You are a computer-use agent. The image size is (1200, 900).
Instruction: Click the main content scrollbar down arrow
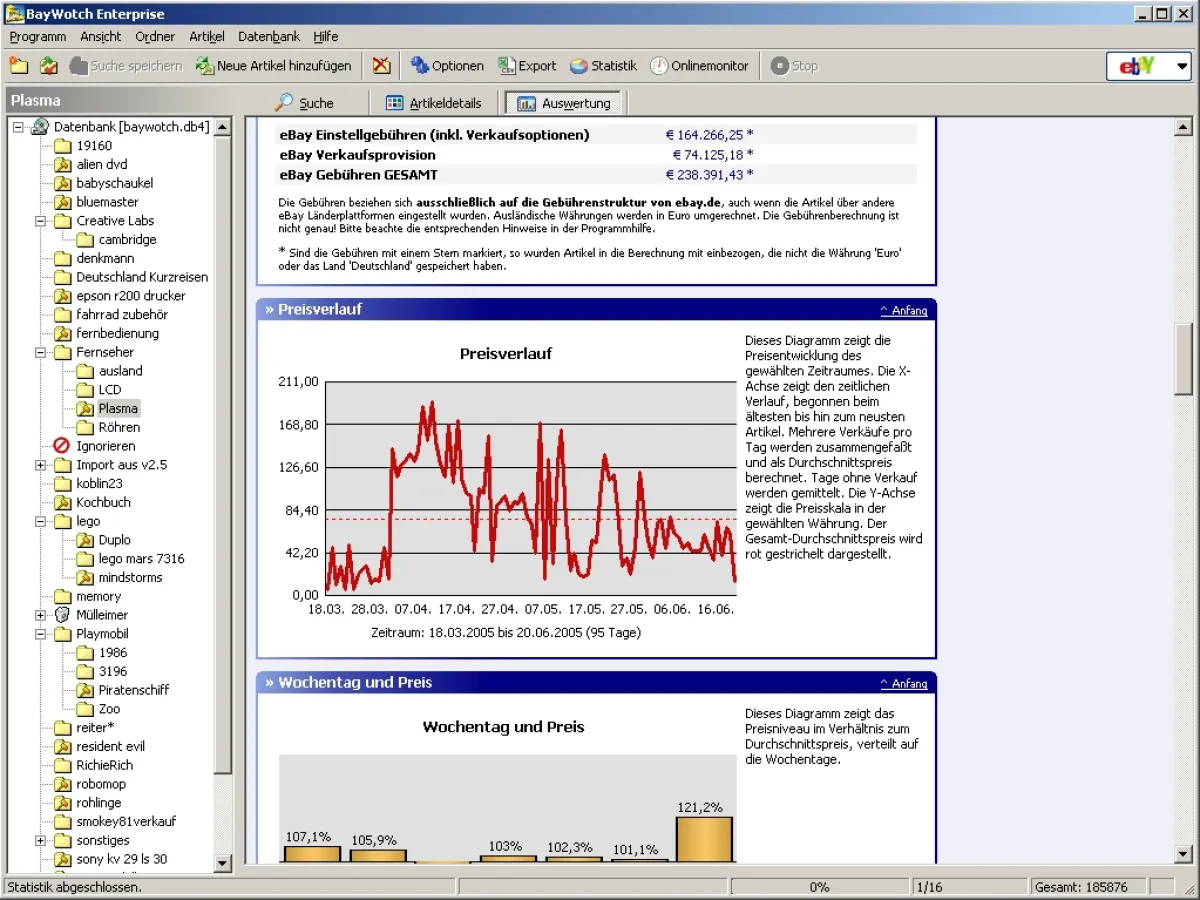(x=1184, y=854)
